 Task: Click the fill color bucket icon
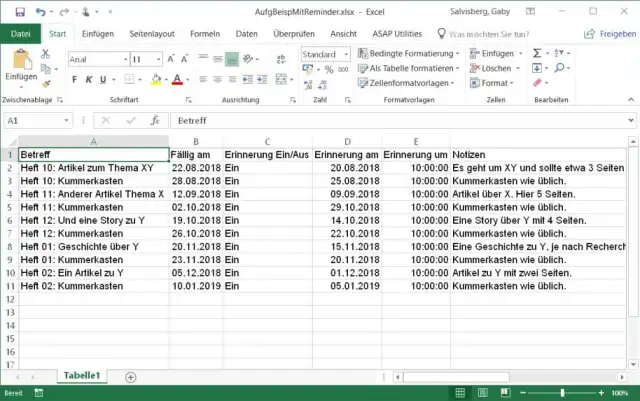[152, 79]
